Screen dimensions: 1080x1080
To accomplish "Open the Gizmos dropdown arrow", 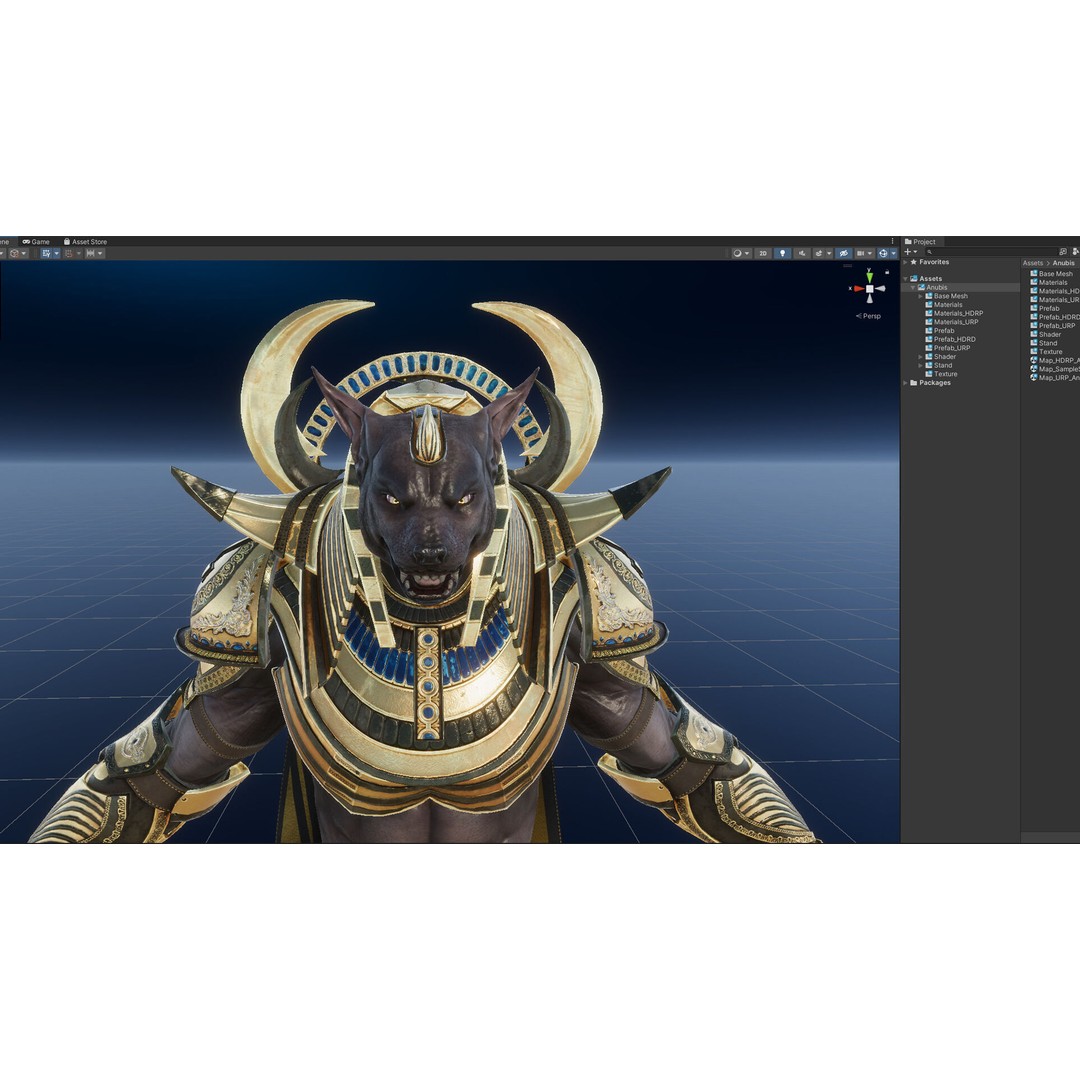I will point(894,253).
